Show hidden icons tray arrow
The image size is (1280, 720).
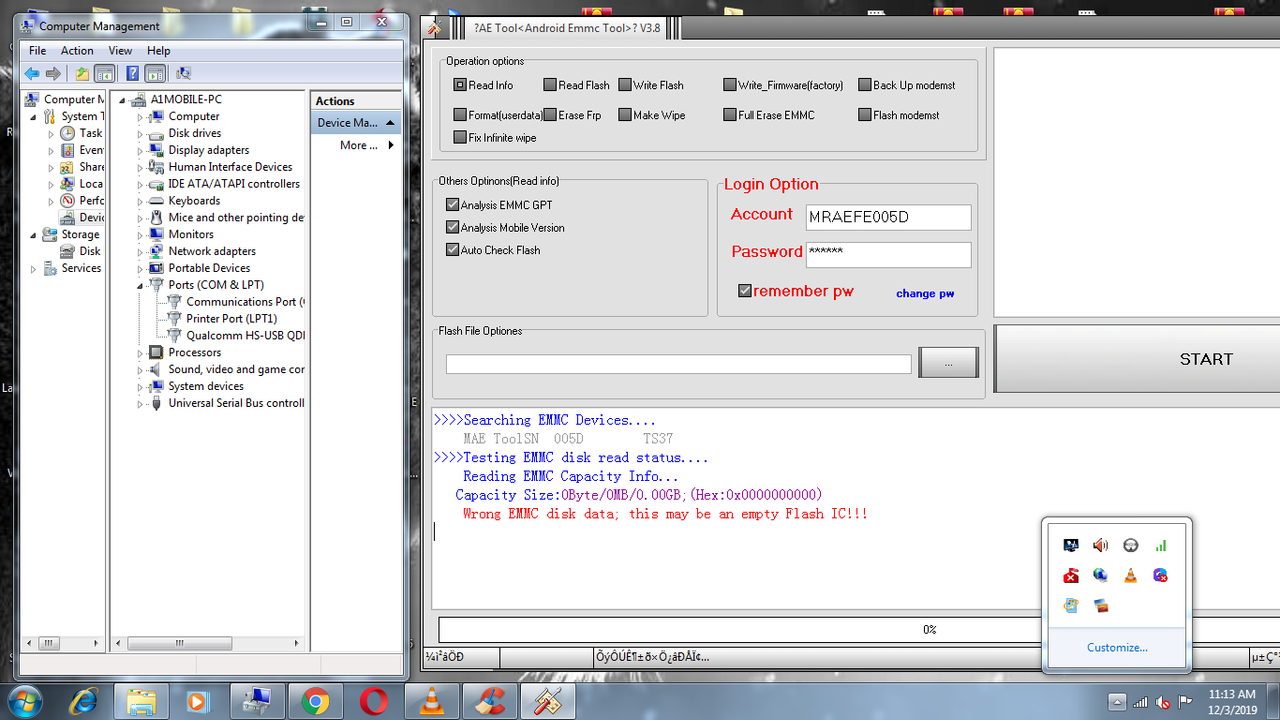tap(1118, 702)
